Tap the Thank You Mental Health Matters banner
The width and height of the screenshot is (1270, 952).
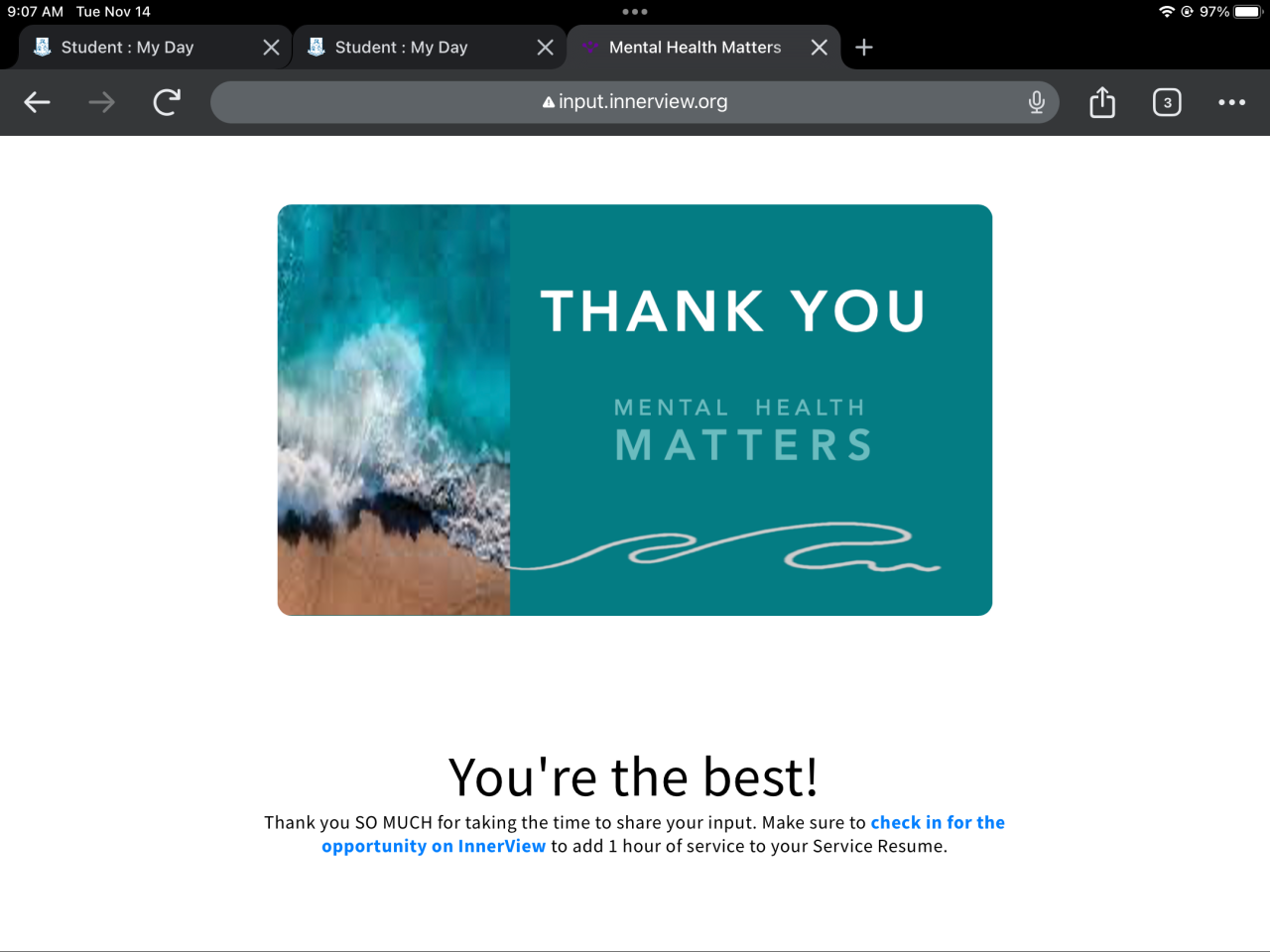(635, 410)
